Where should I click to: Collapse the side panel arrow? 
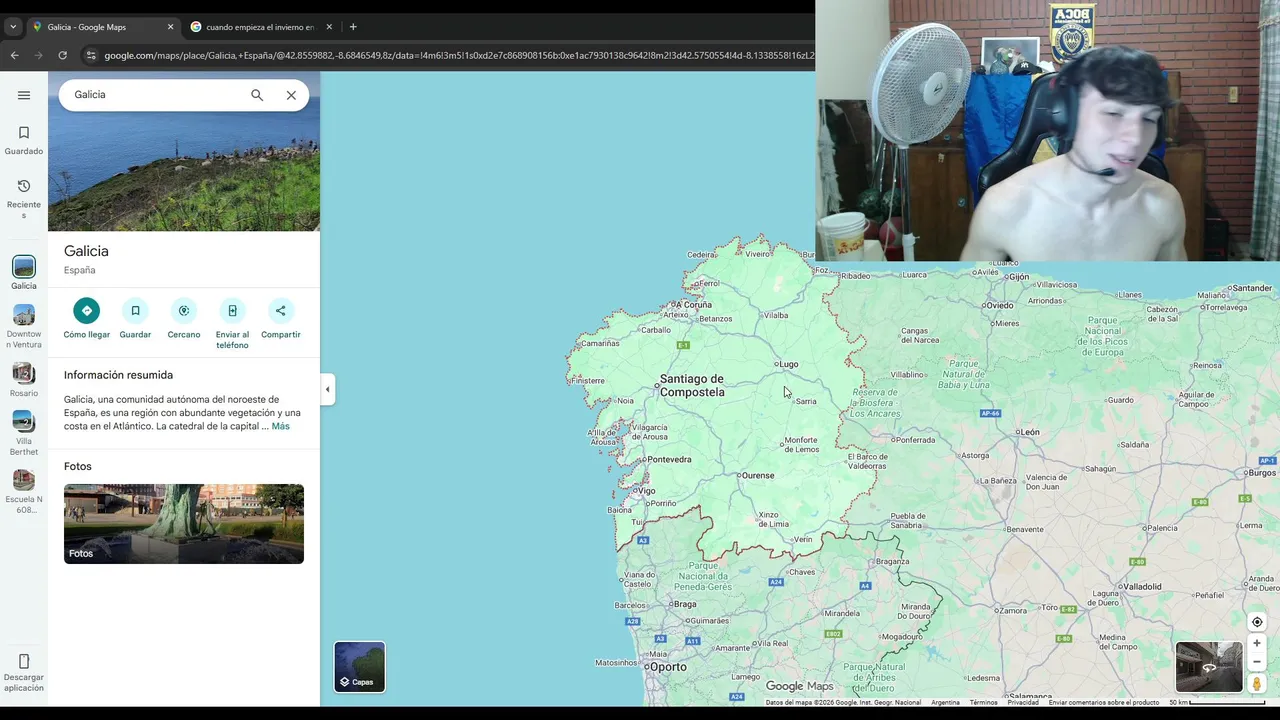327,389
